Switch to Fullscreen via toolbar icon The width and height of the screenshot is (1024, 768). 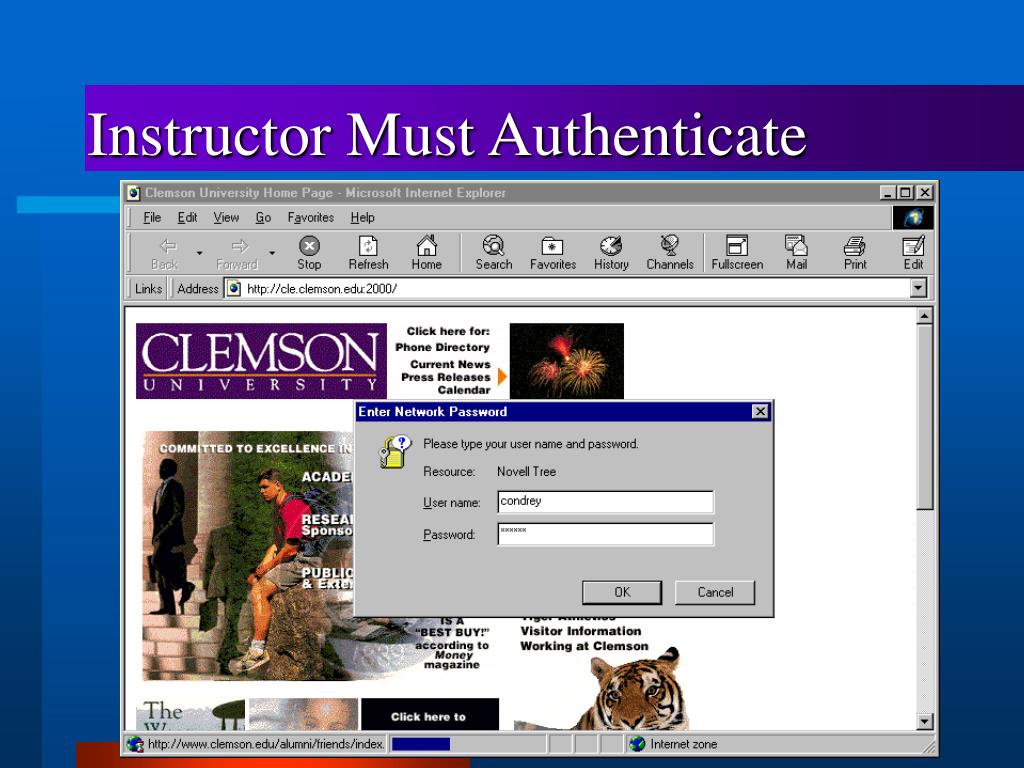click(x=737, y=246)
